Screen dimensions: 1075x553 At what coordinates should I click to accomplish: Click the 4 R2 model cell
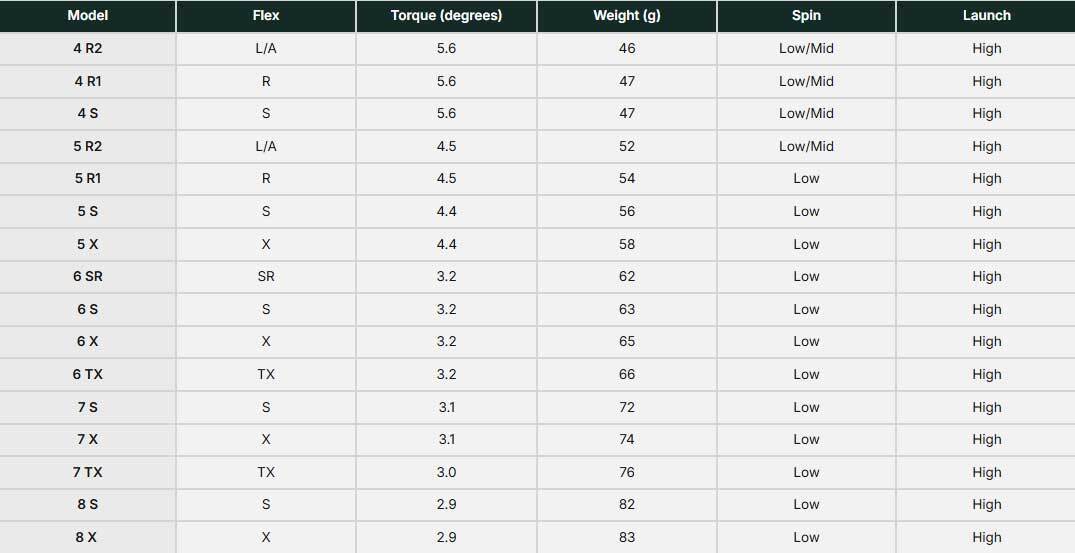pyautogui.click(x=88, y=49)
